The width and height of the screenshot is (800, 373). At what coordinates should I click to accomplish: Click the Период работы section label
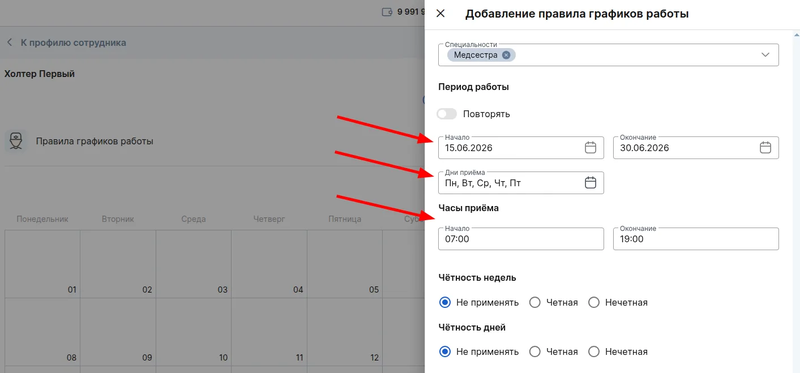[x=473, y=87]
